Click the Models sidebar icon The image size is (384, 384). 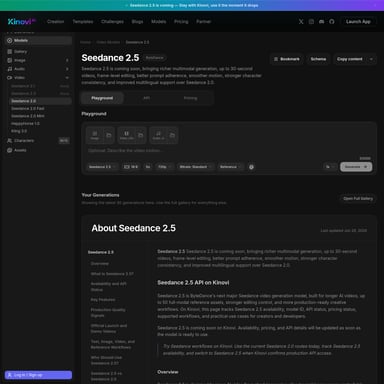coord(10,40)
